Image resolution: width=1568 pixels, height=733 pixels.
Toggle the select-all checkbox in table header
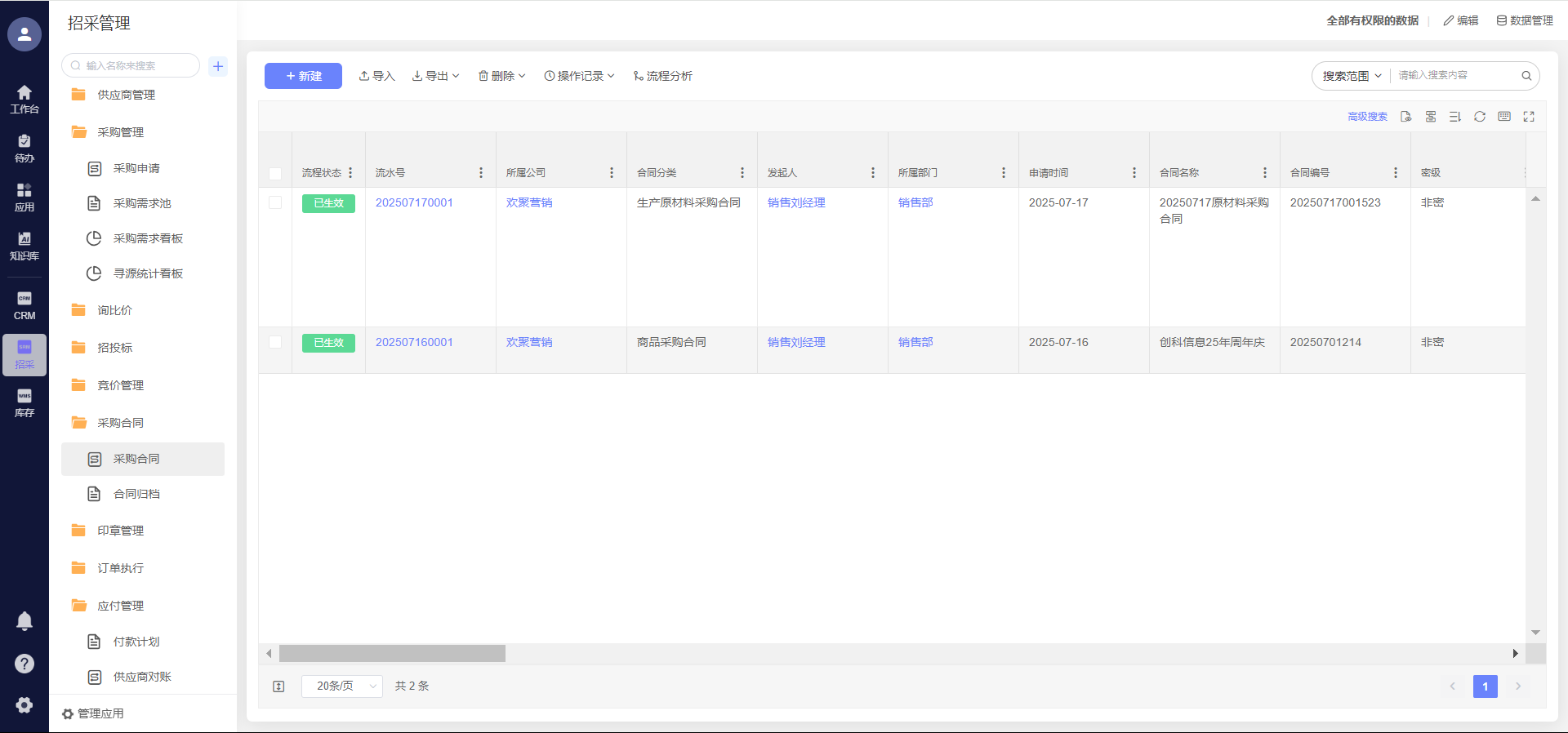275,173
